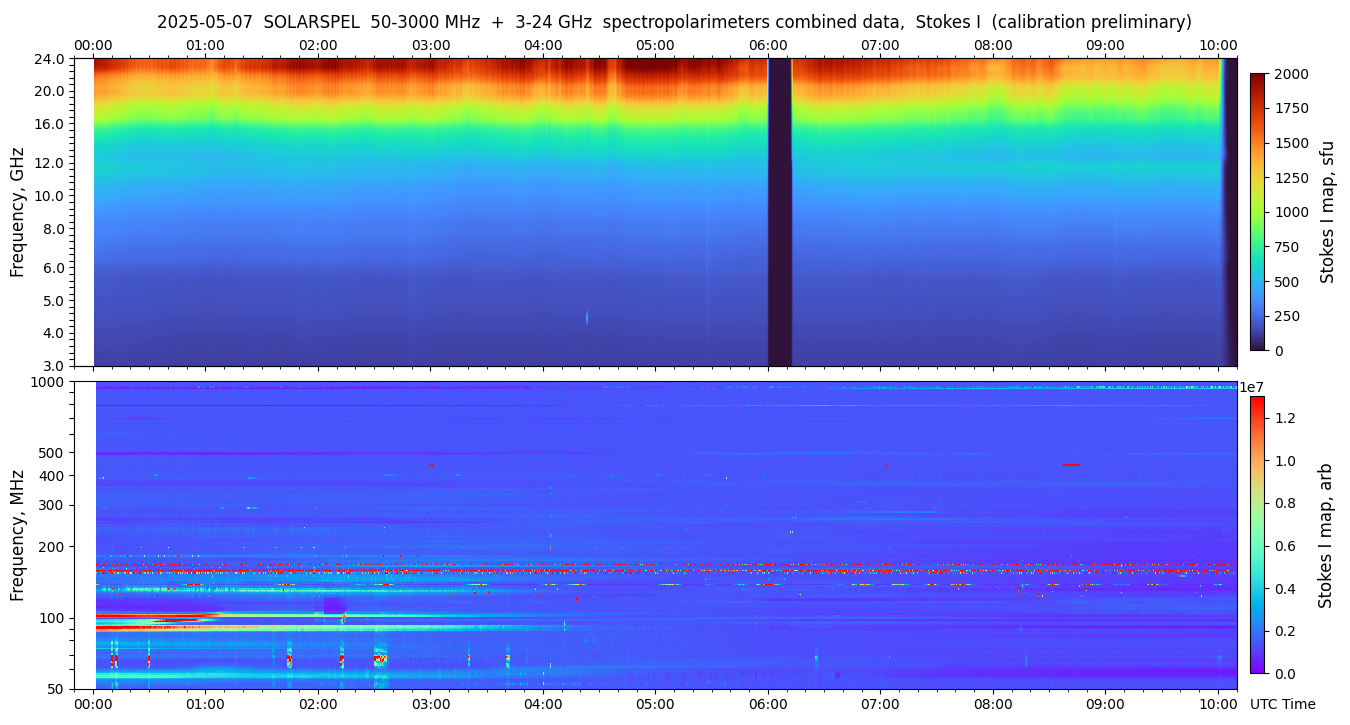Click the 03:00 tick label below the bottom plot

[x=431, y=704]
